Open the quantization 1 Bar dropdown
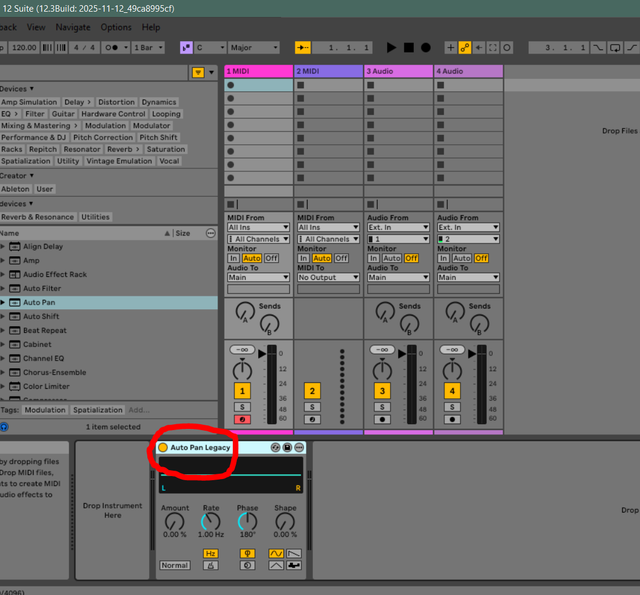 point(149,48)
